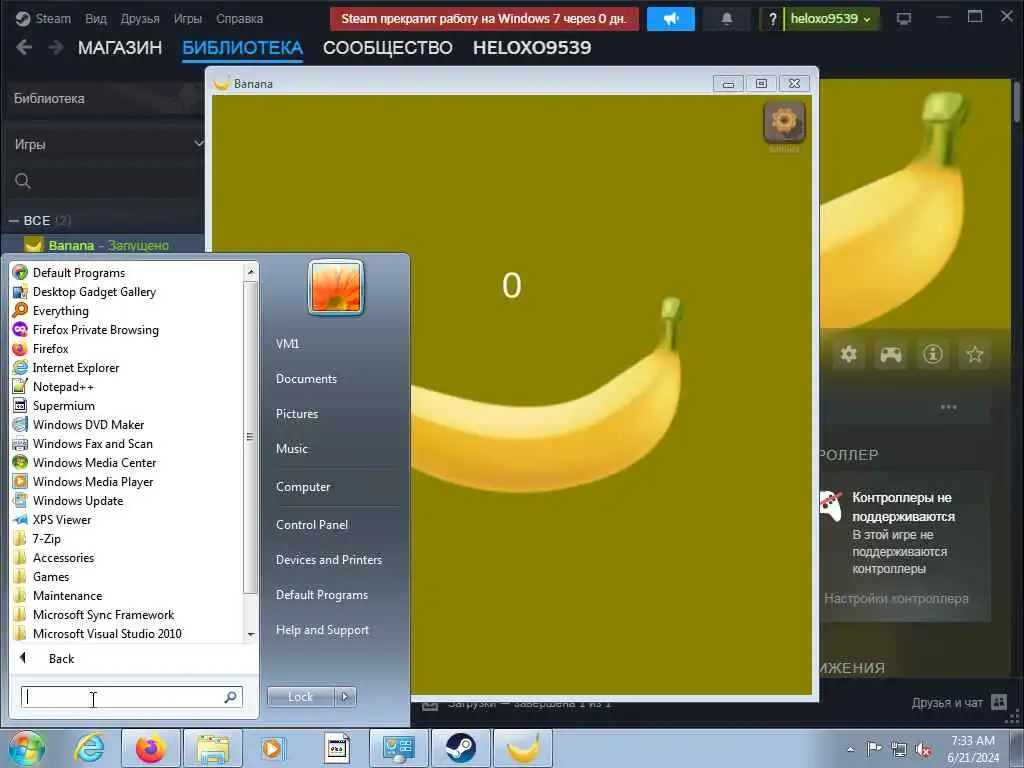
Task: Open Devices and Printers
Action: 328,560
